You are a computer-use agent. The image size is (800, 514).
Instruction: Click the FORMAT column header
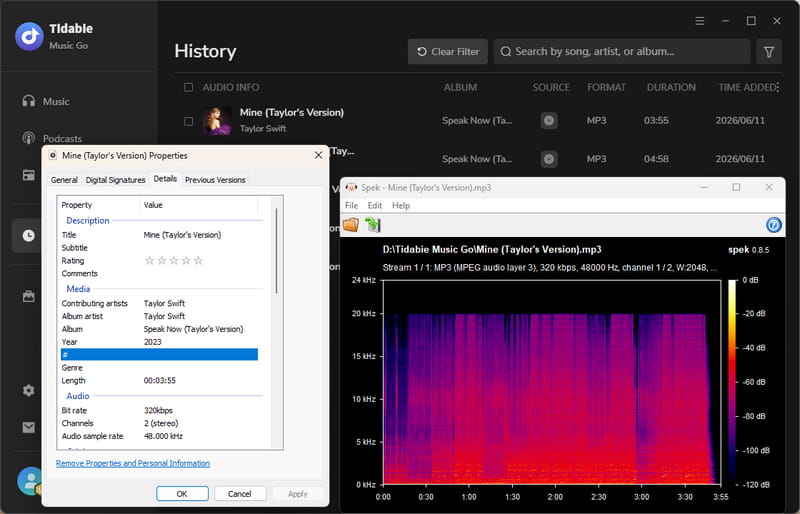pyautogui.click(x=606, y=87)
